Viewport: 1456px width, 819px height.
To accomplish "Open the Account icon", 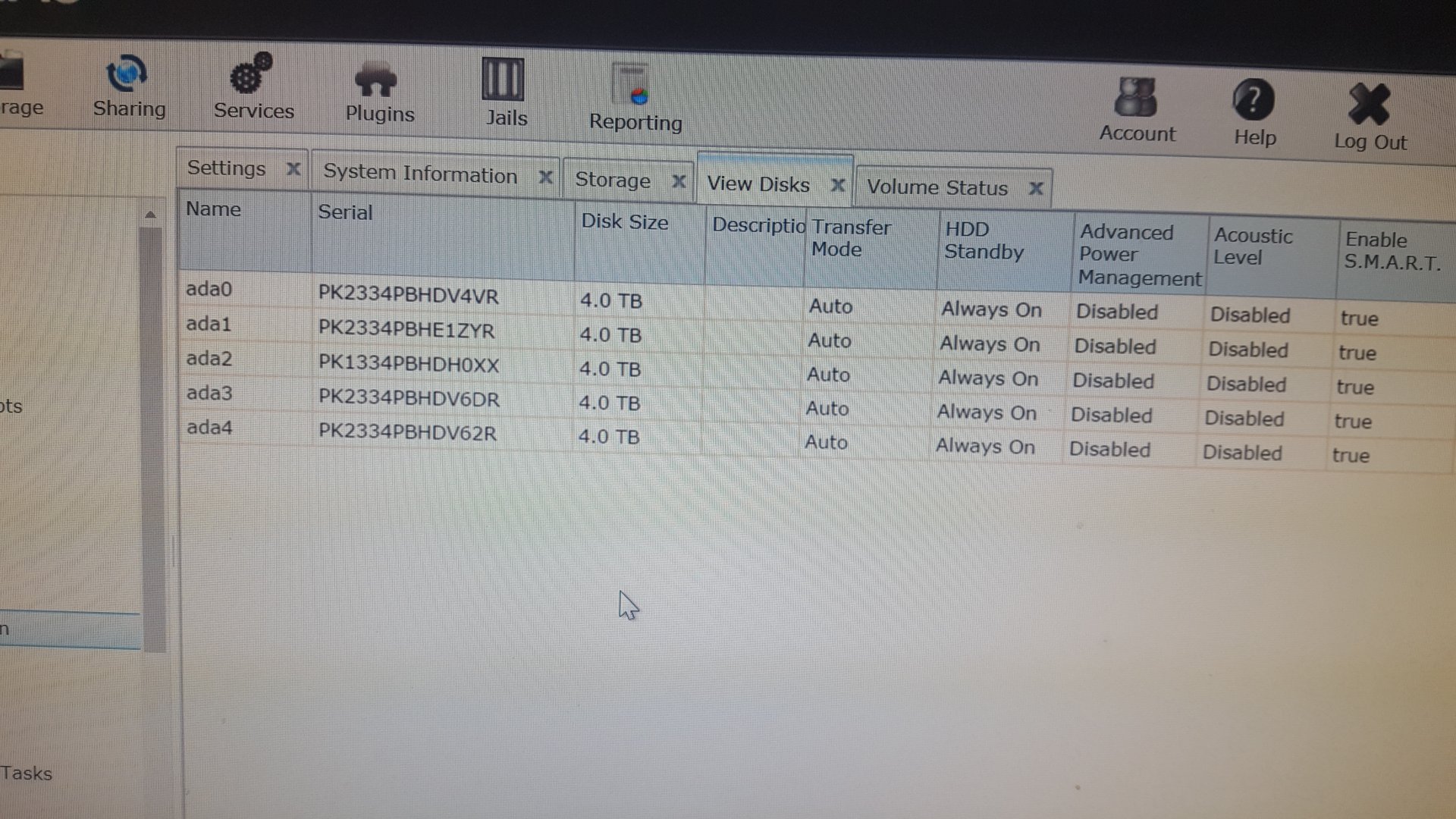I will 1135,98.
